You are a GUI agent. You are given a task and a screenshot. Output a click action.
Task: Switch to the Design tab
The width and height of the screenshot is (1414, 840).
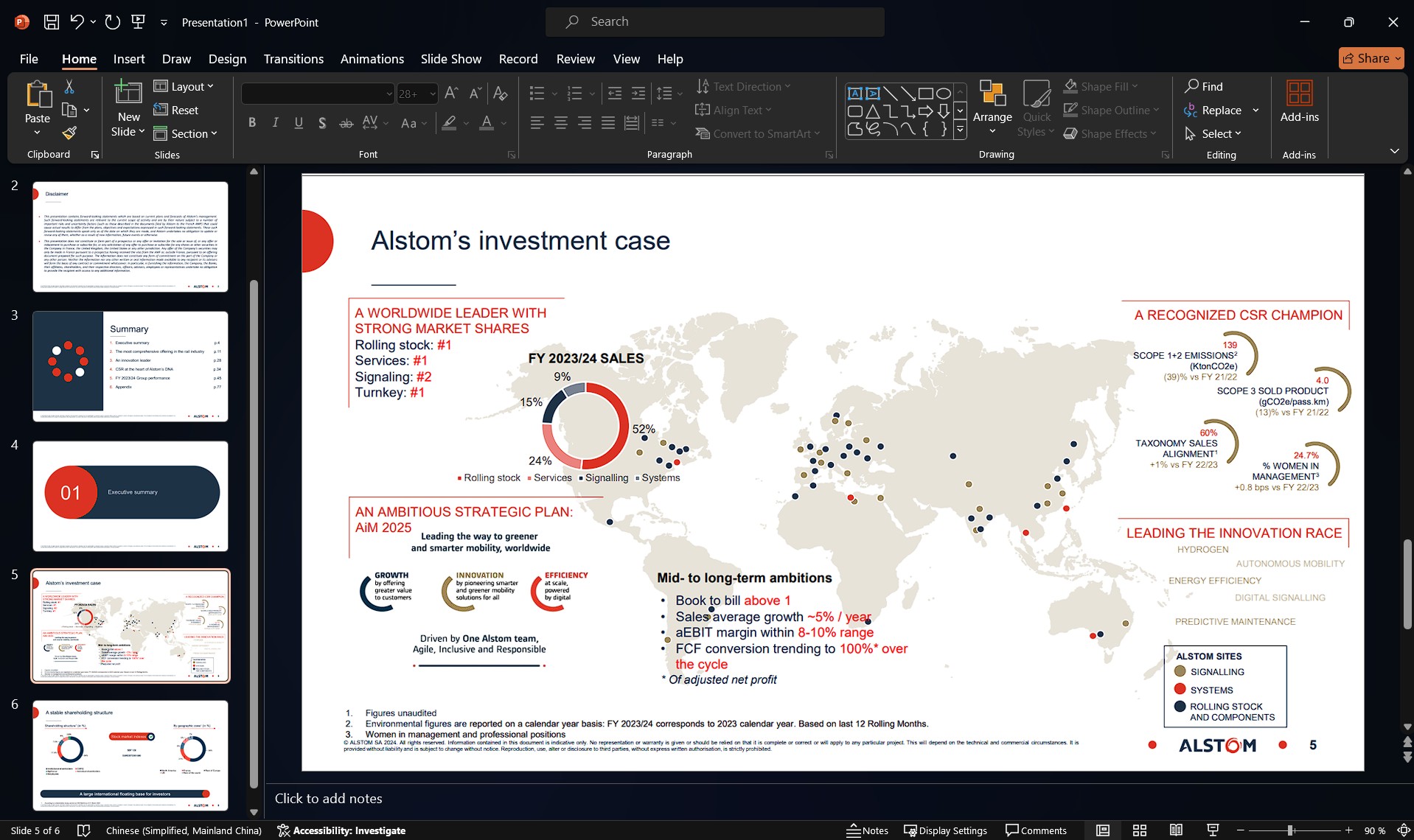pos(227,59)
